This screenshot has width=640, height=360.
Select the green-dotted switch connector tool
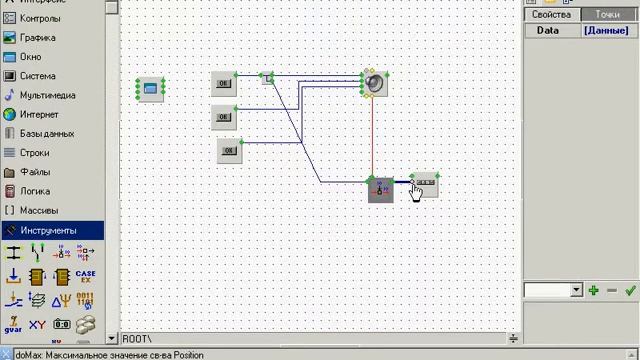(x=37, y=253)
